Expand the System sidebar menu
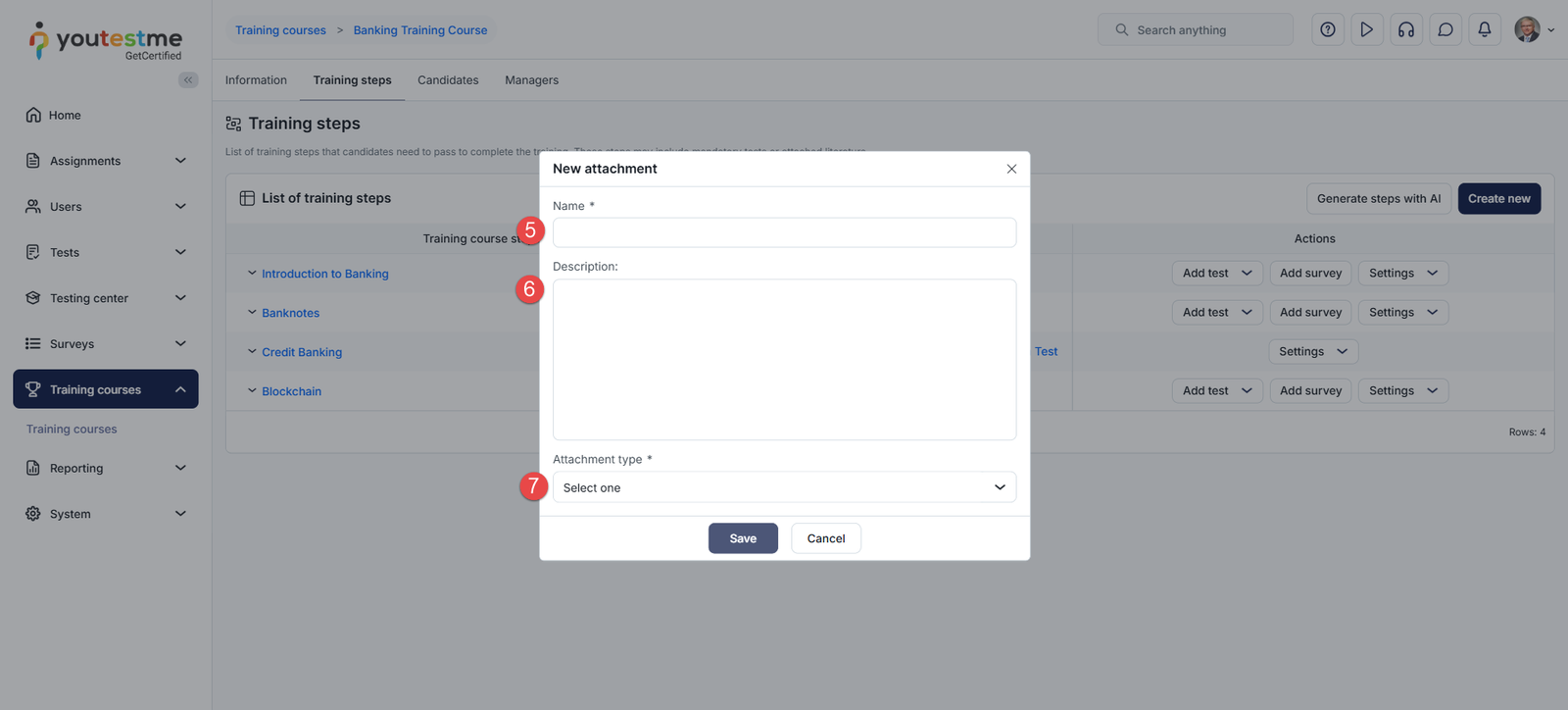Image resolution: width=1568 pixels, height=710 pixels. tap(106, 514)
